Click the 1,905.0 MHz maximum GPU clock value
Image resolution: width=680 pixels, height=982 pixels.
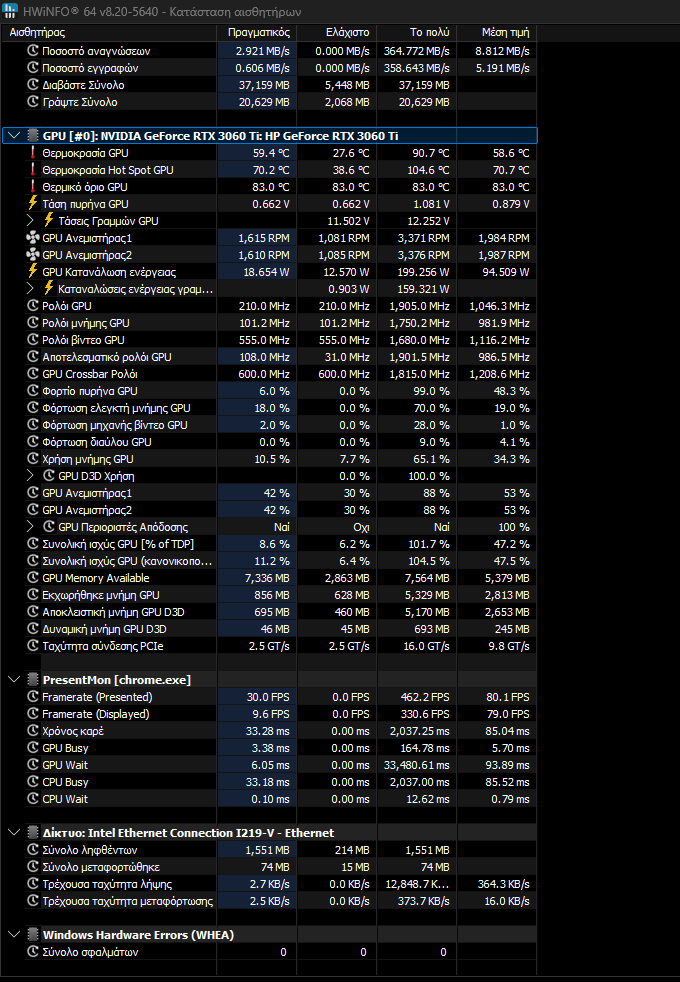420,306
